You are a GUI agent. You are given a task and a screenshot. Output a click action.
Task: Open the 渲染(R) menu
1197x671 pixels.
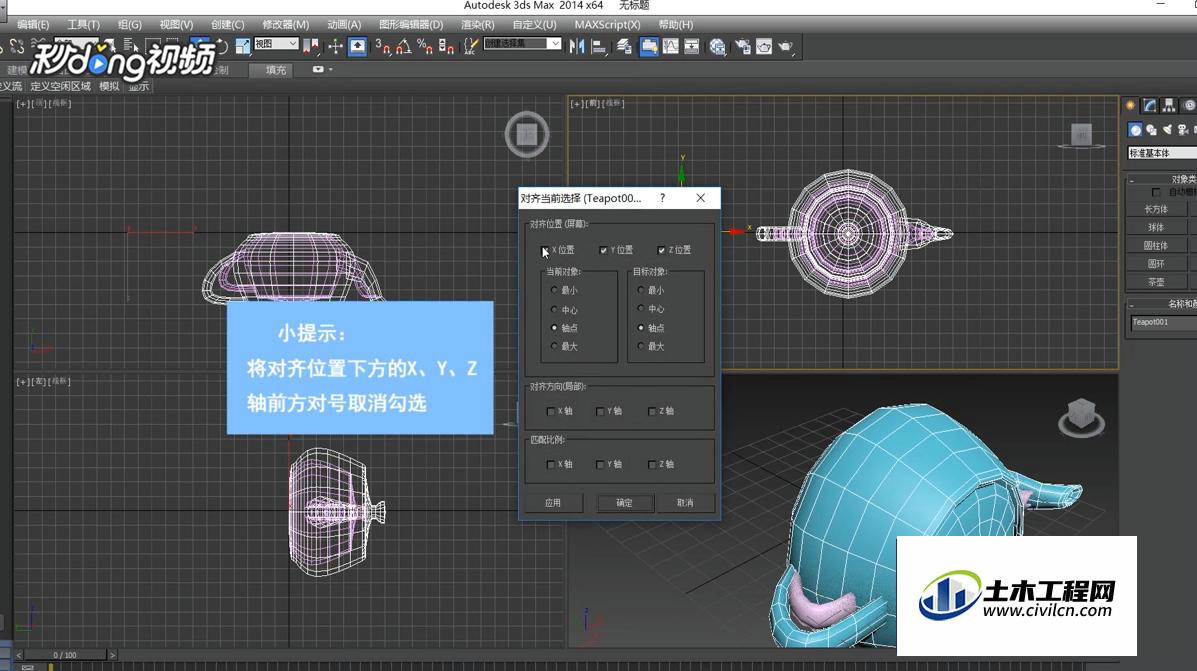coord(477,24)
